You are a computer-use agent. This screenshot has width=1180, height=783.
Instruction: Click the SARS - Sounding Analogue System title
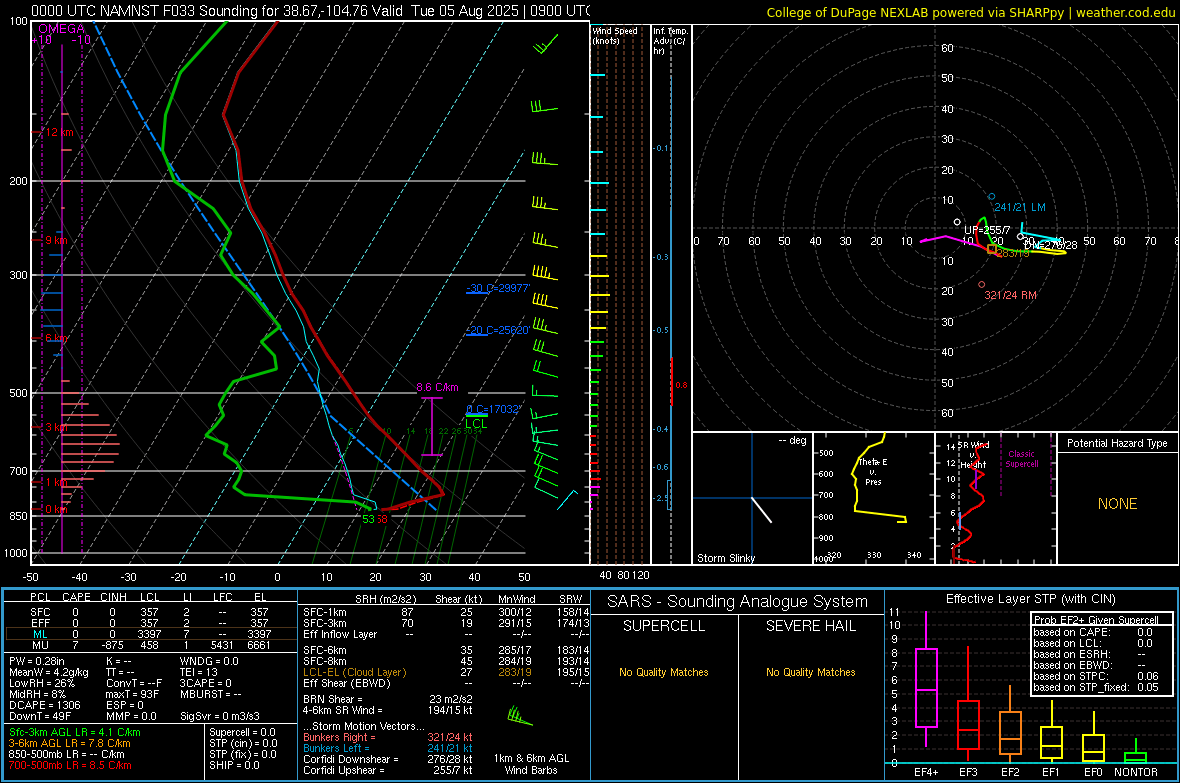pos(738,602)
